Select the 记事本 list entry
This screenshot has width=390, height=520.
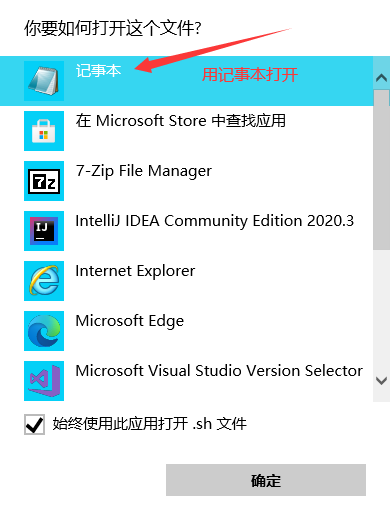186,81
